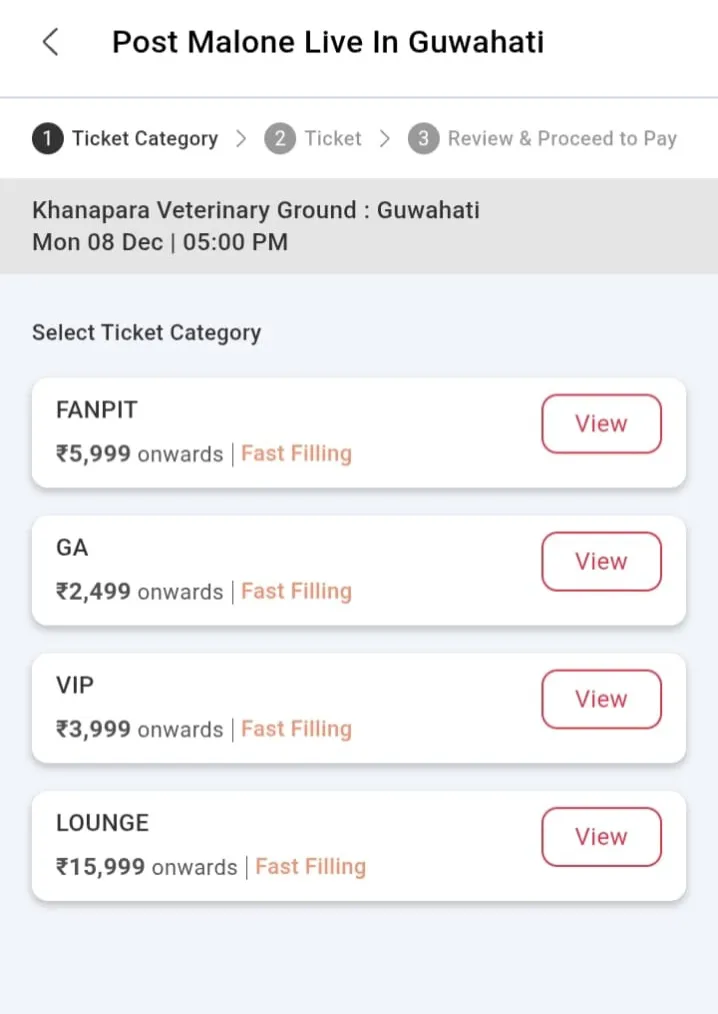Tap the ₹3,999 onwards VIP price
This screenshot has width=718, height=1014.
139,729
